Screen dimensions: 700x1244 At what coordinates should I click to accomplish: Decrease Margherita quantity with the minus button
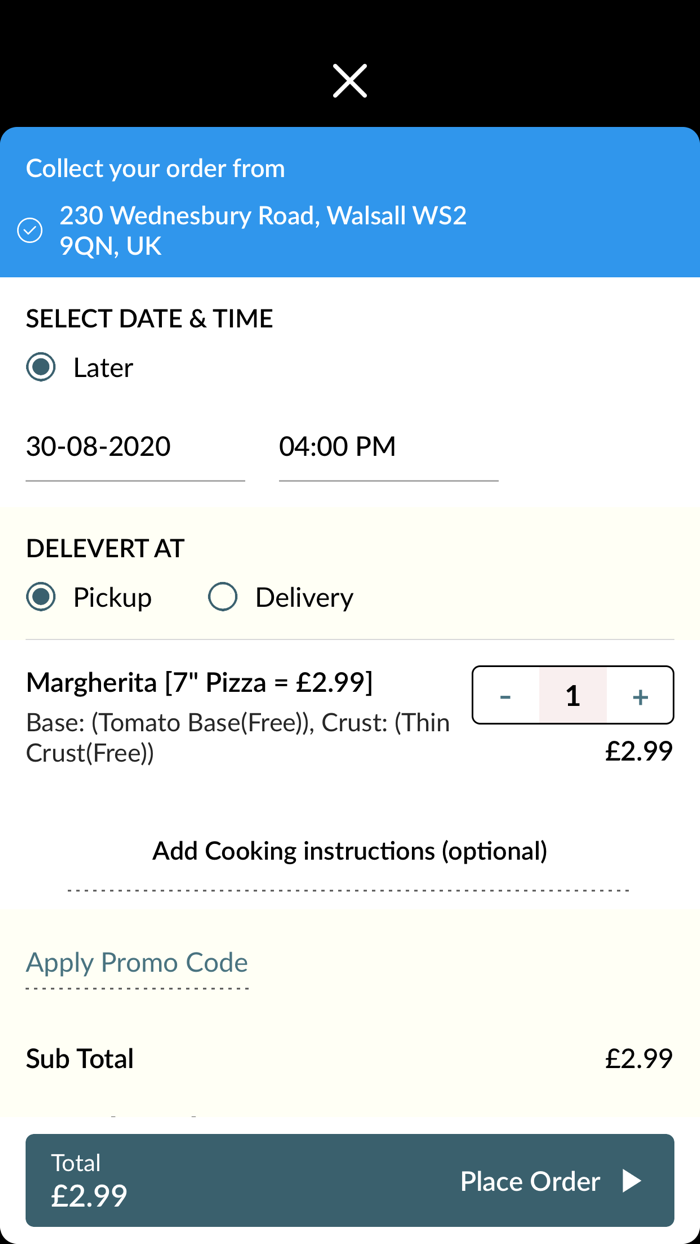[x=505, y=696]
